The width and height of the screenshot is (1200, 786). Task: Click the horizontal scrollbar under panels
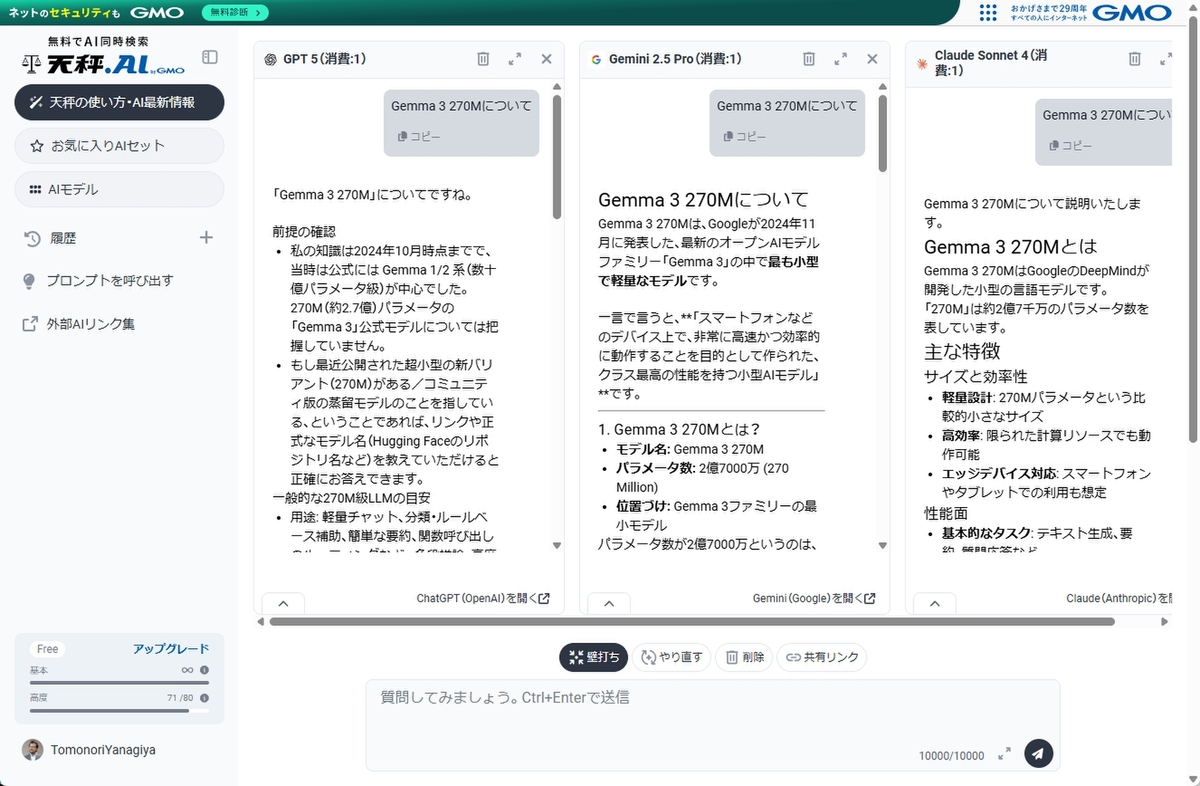692,622
